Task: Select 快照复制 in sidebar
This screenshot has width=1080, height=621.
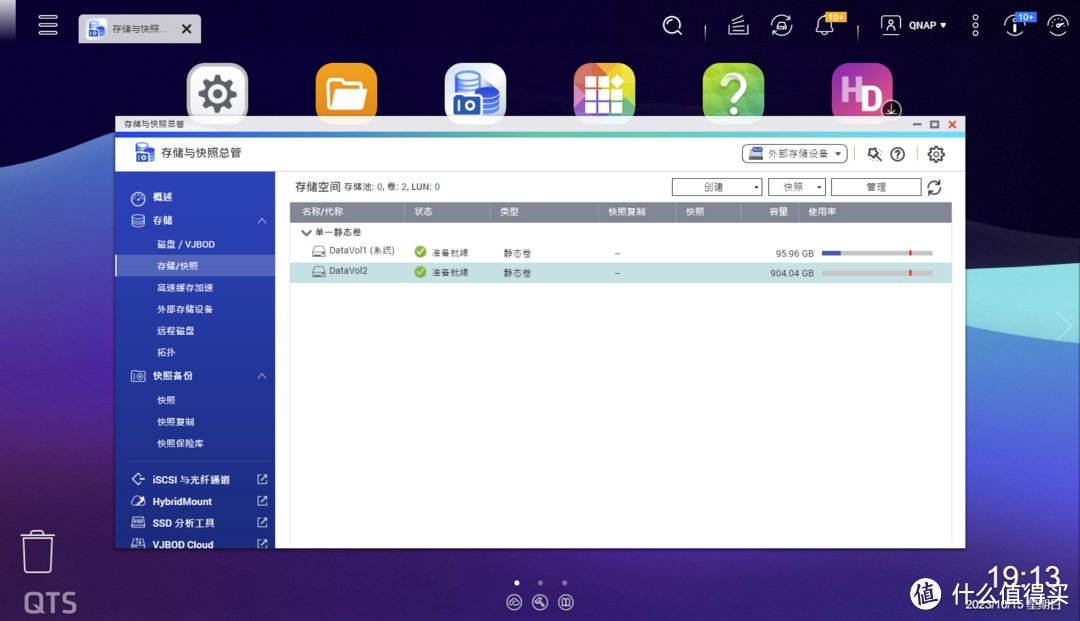Action: pos(175,421)
